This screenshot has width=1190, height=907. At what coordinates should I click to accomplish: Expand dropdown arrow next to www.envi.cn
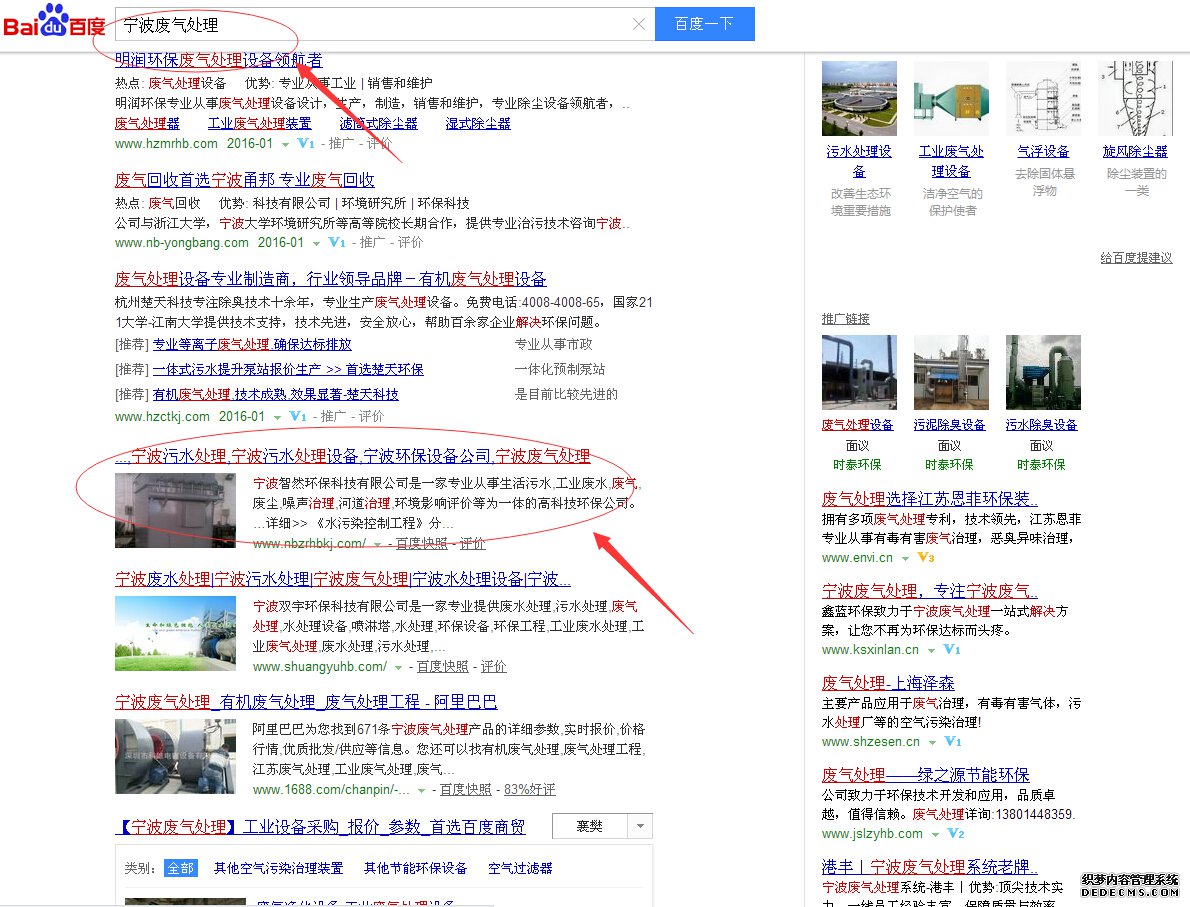point(905,559)
